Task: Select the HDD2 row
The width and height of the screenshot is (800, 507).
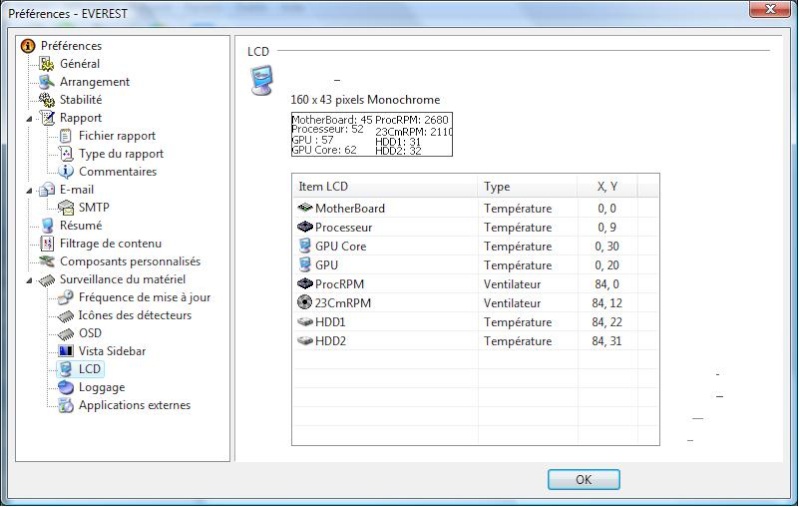Action: coord(475,341)
